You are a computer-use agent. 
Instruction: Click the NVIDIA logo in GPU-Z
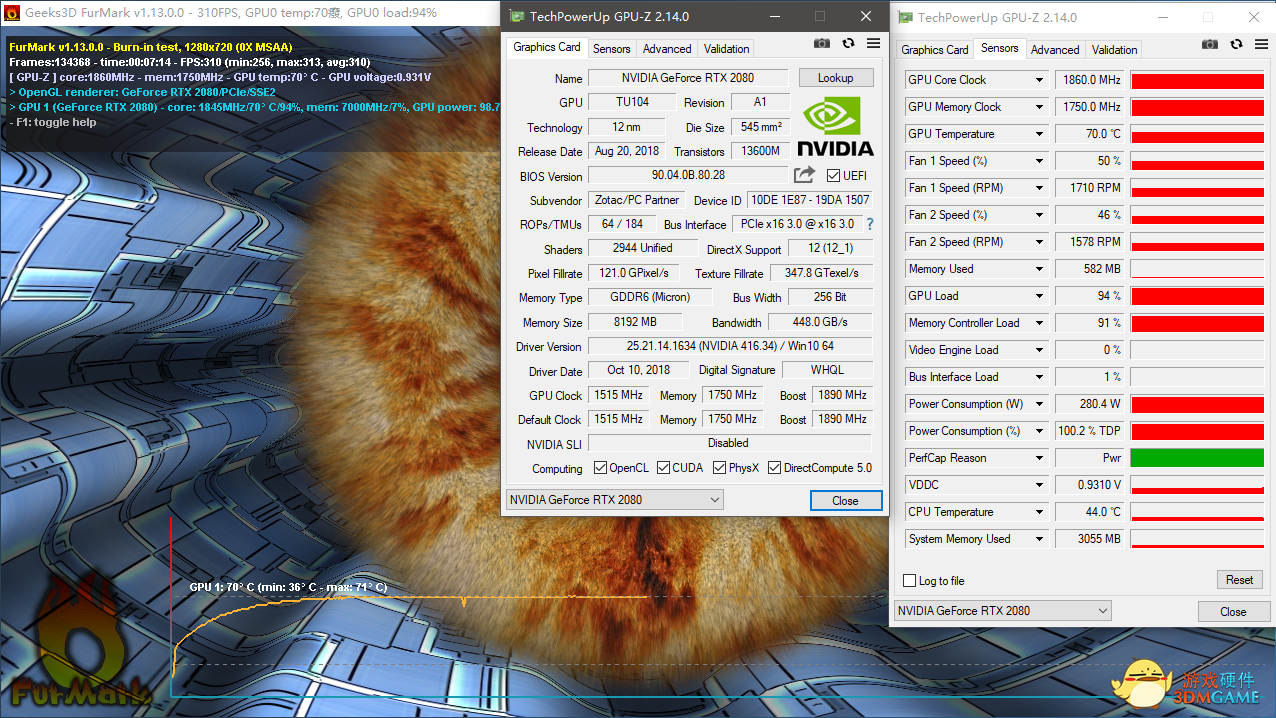click(x=835, y=127)
